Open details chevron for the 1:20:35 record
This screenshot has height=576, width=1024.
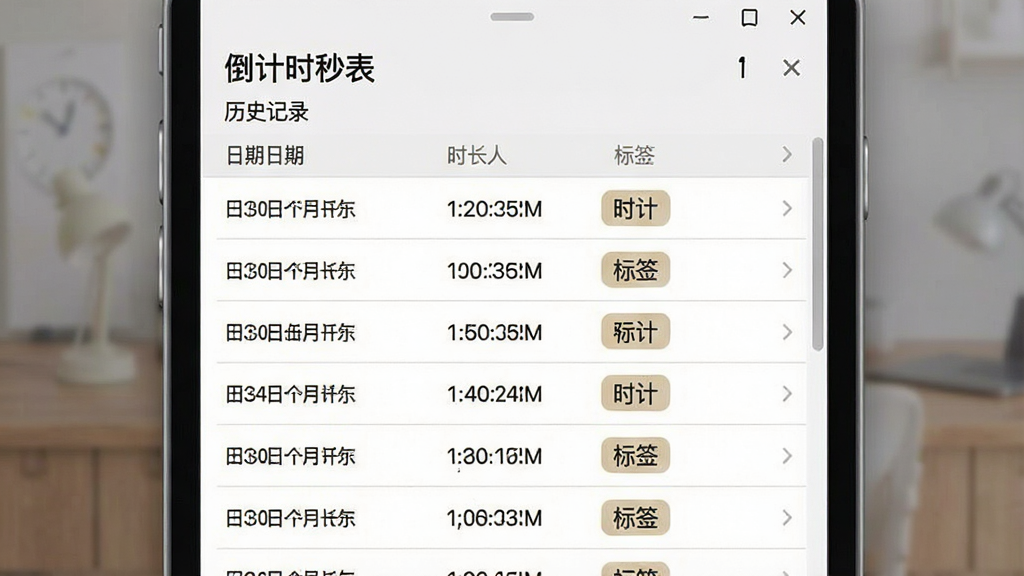[x=787, y=208]
